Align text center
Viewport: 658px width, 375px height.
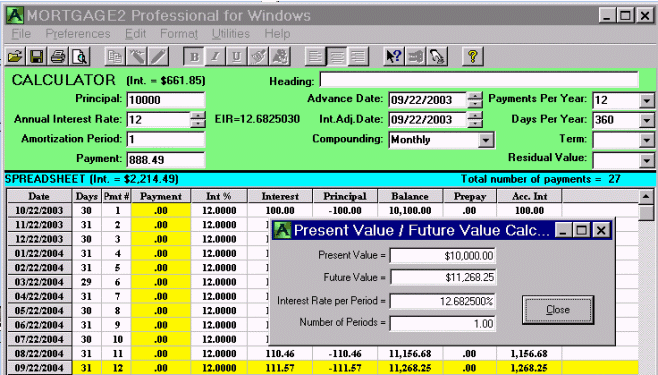pyautogui.click(x=337, y=56)
